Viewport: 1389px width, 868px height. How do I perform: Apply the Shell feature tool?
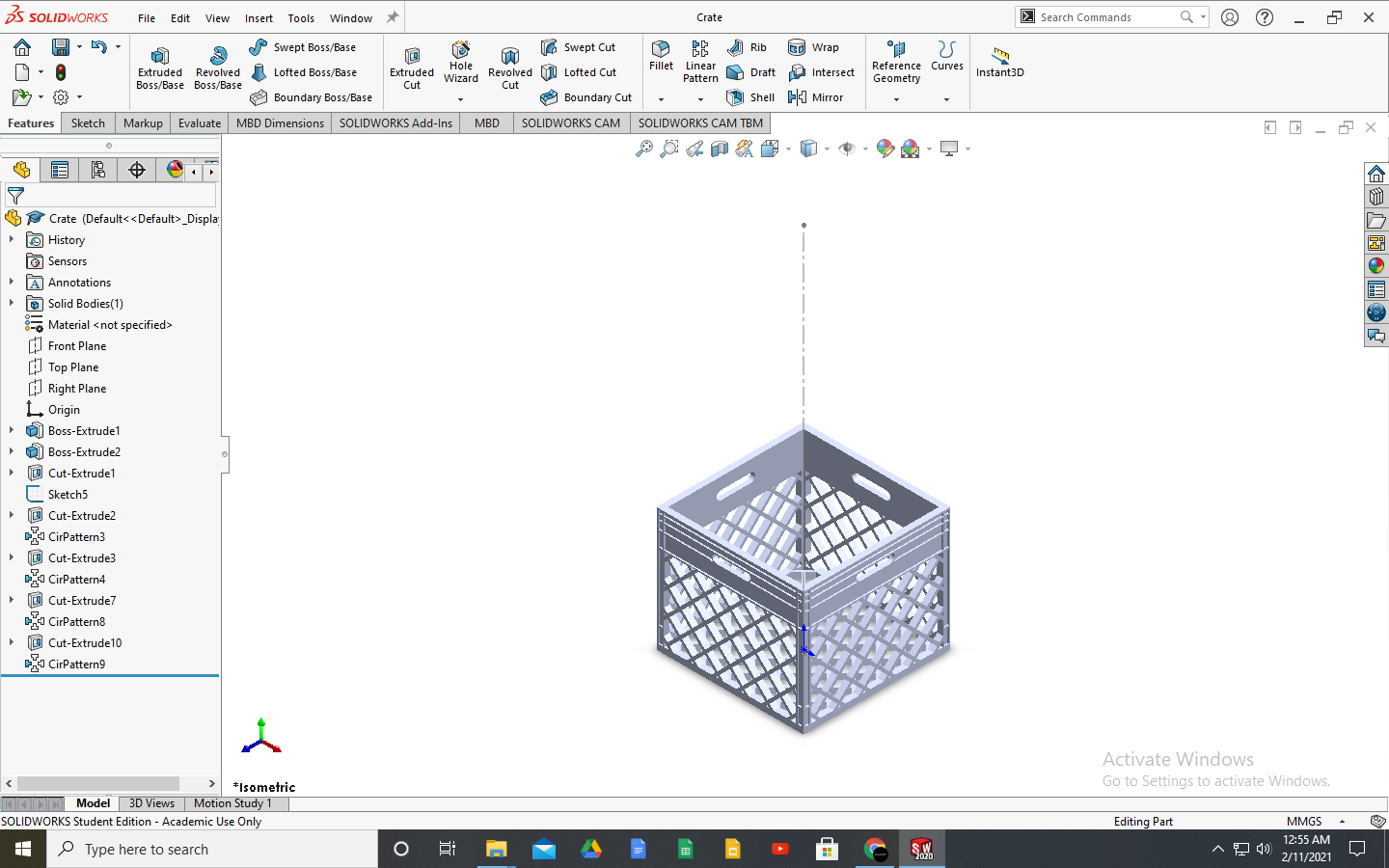tap(750, 97)
